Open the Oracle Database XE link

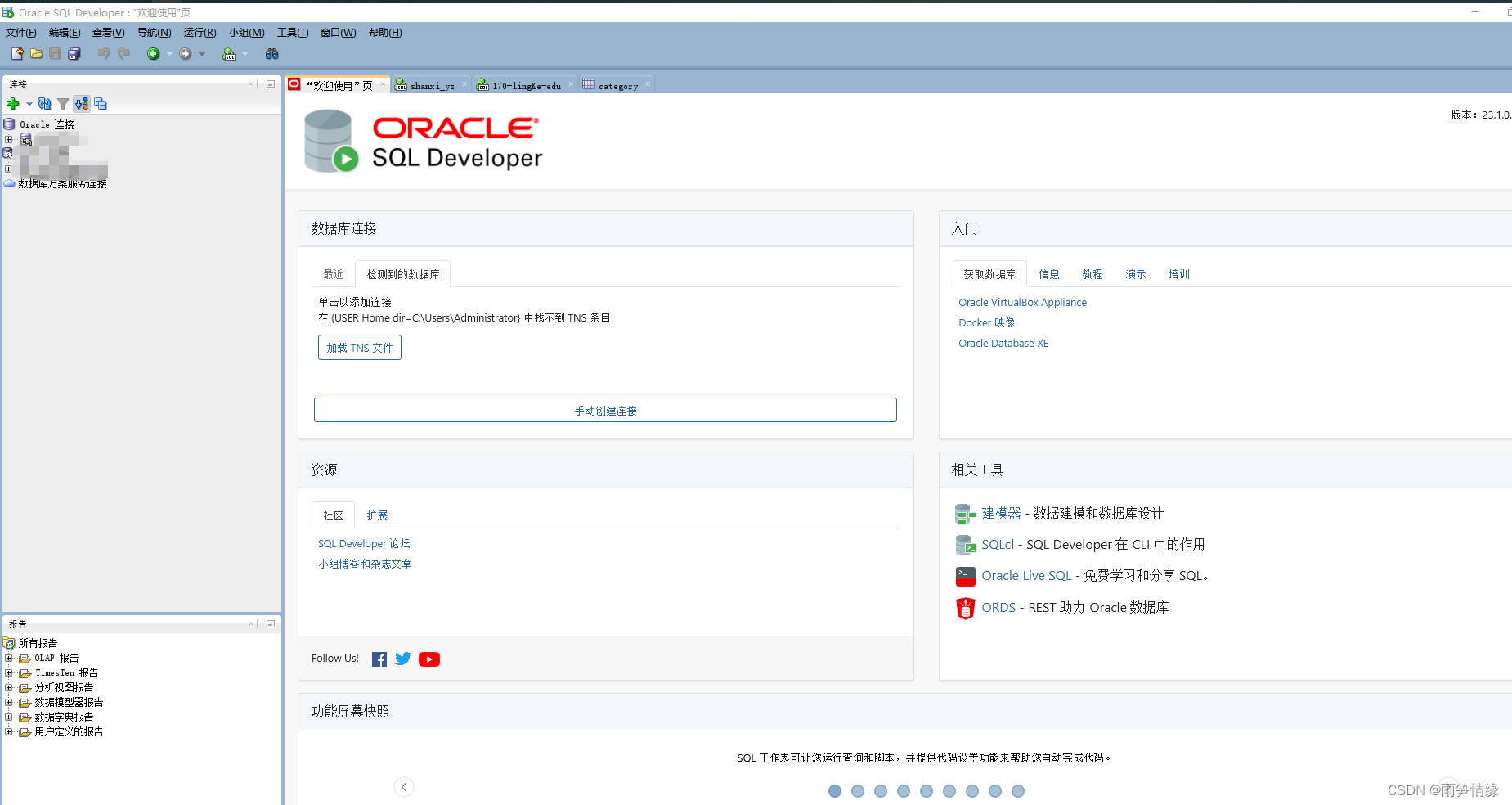click(1003, 343)
